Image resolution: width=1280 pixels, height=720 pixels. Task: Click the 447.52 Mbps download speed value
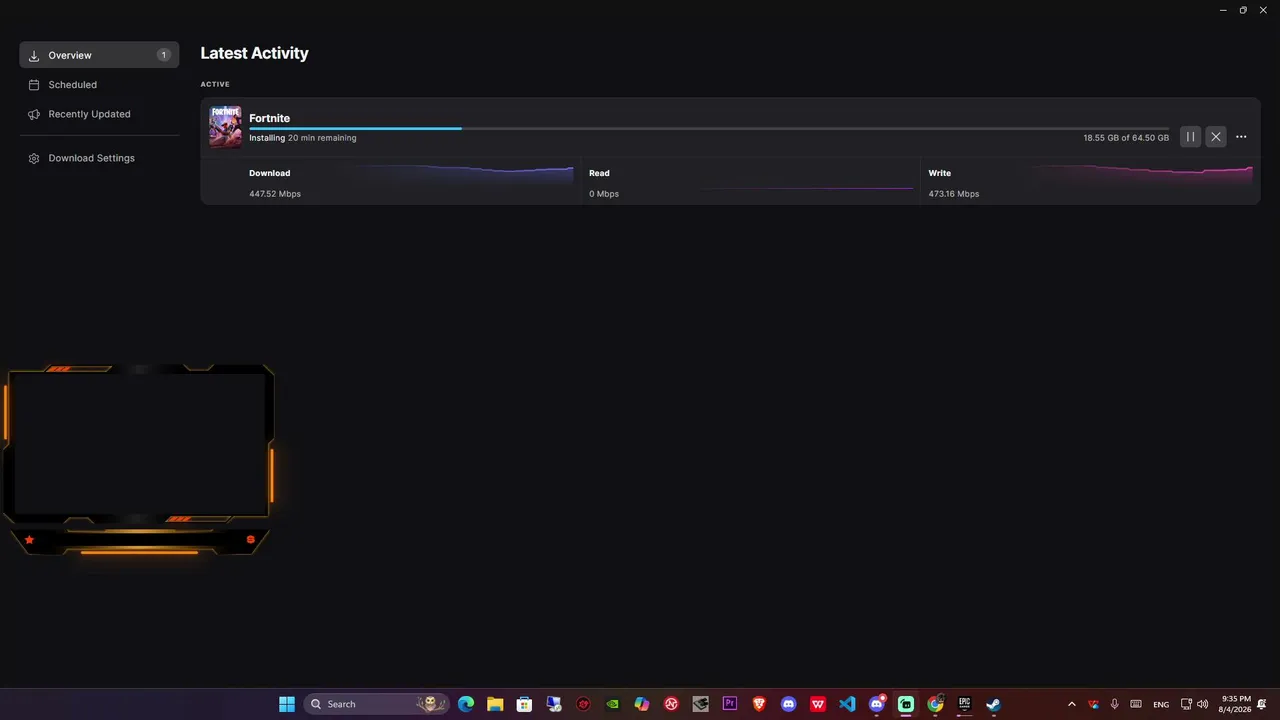[x=275, y=194]
